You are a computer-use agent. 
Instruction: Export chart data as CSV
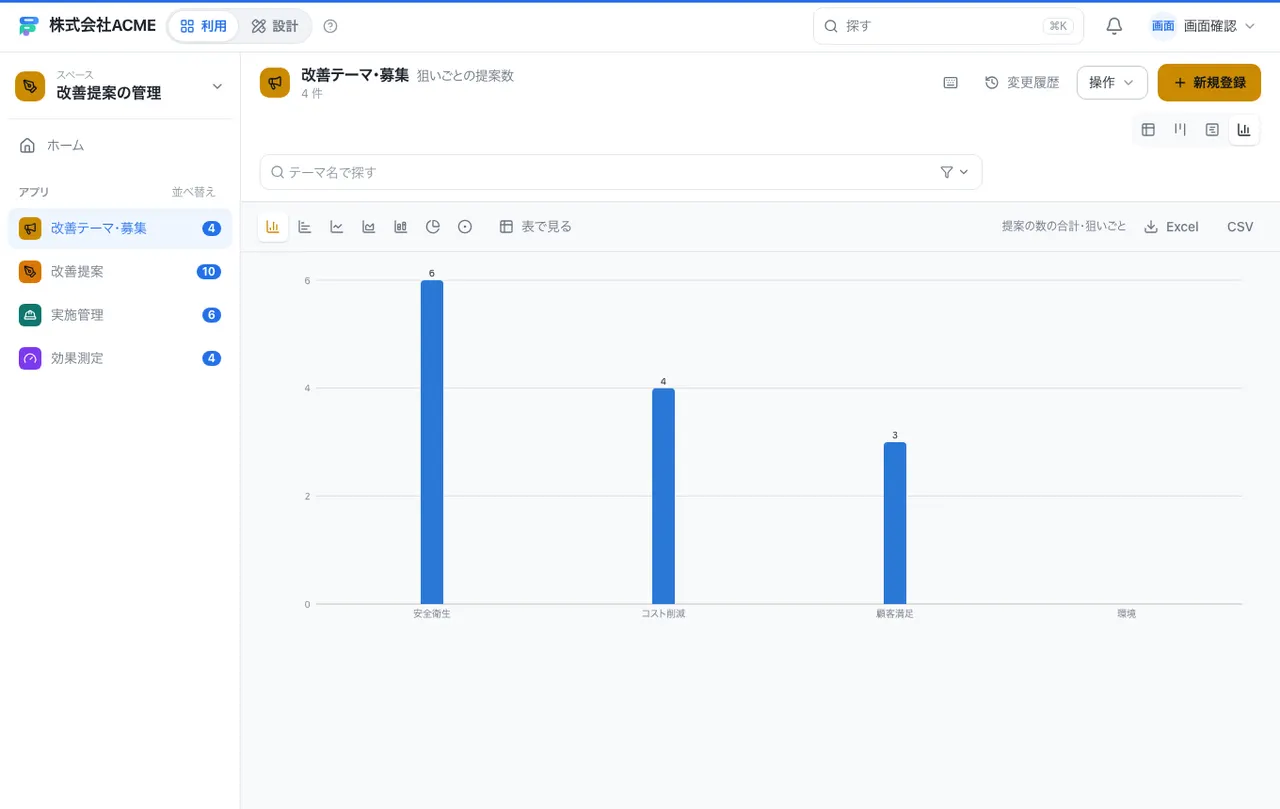1240,227
